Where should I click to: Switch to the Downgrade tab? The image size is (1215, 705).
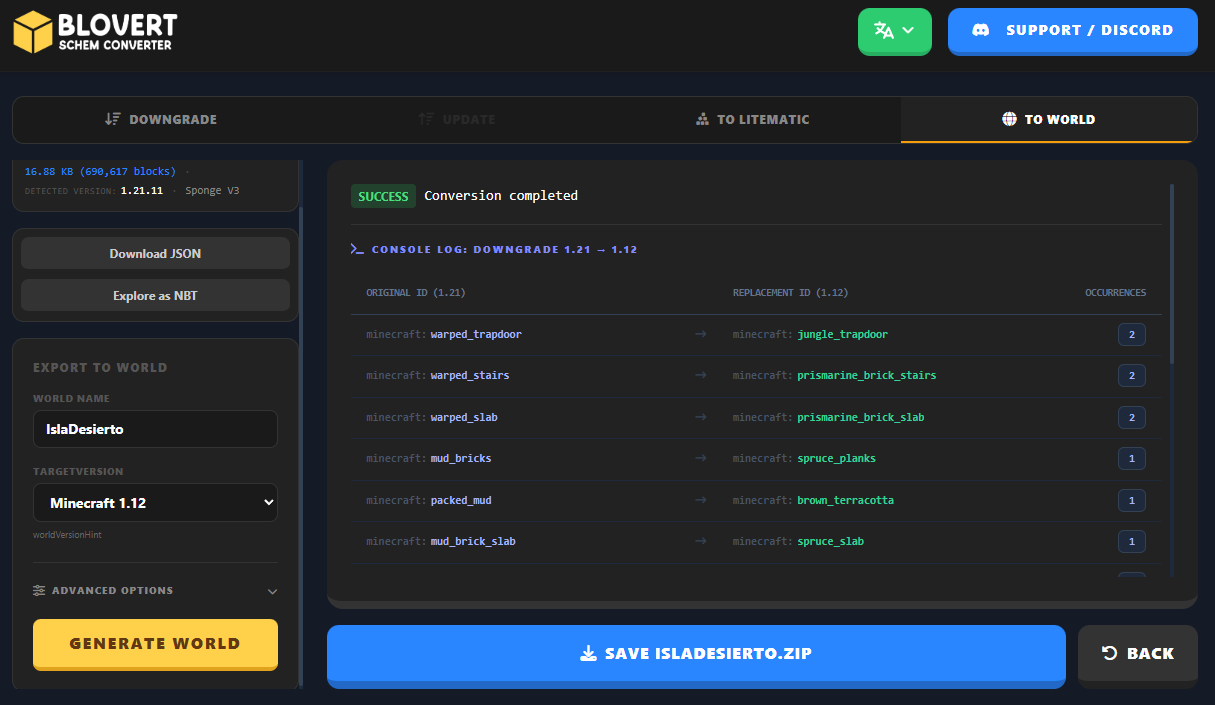coord(160,119)
